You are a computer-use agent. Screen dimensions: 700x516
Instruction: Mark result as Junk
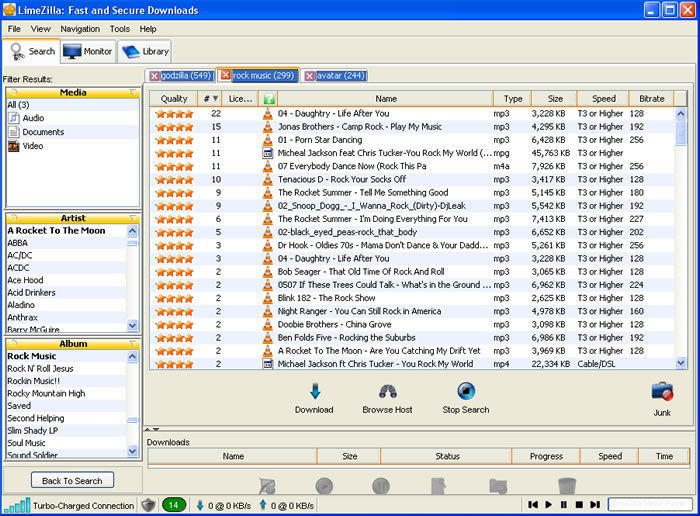[x=662, y=392]
